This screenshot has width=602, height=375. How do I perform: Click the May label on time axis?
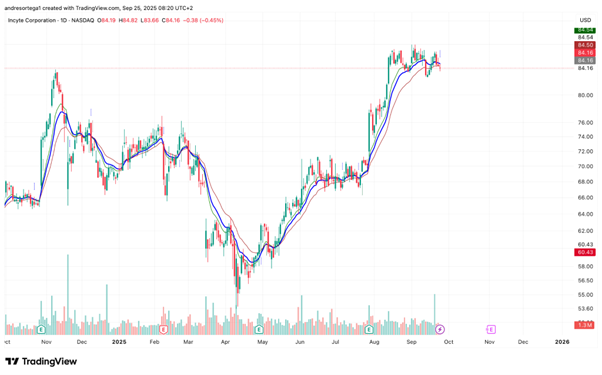pos(263,342)
